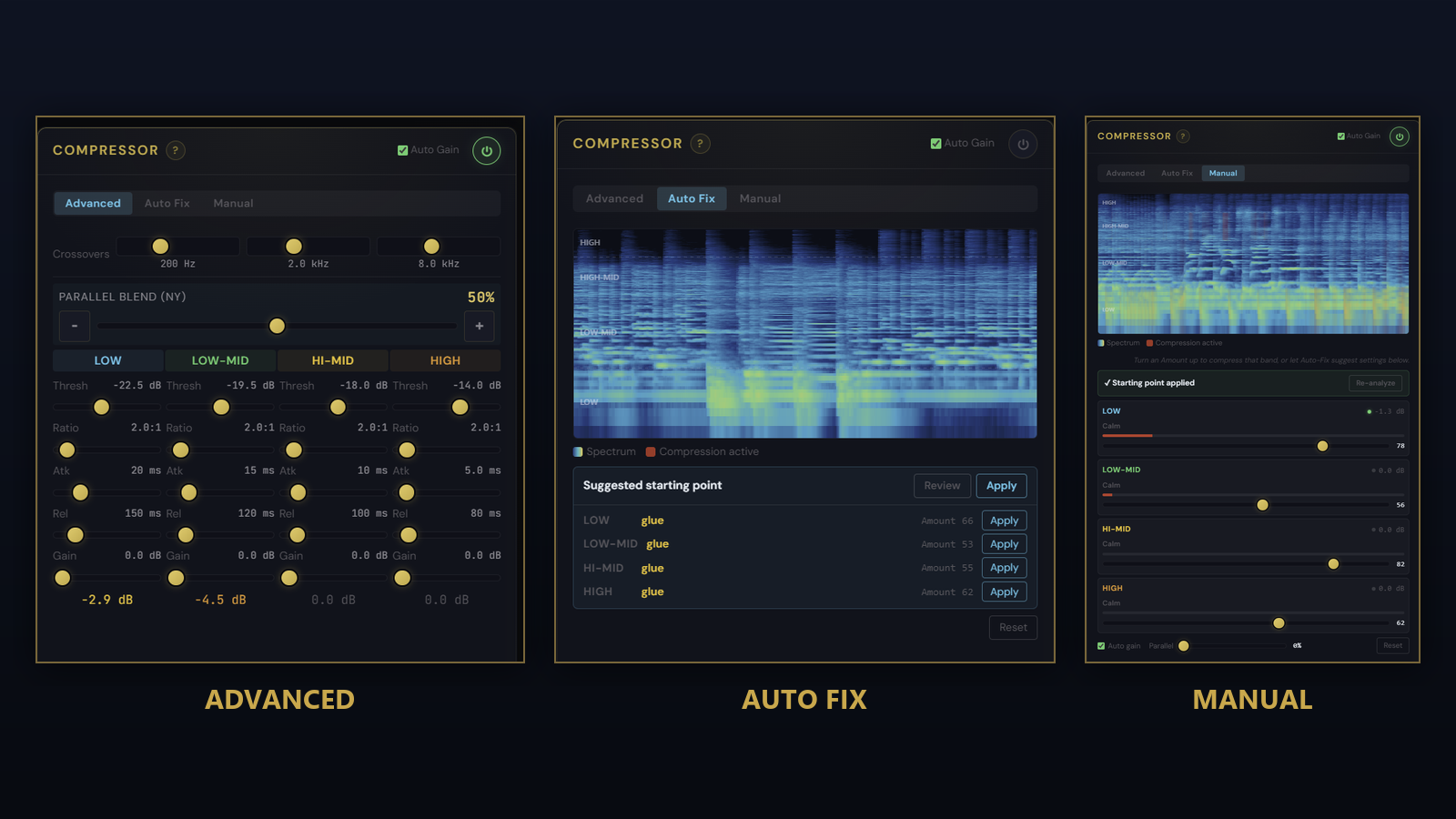This screenshot has width=1456, height=819.
Task: Toggle Auto gain checkbox at Manual panel bottom
Action: (x=1101, y=646)
